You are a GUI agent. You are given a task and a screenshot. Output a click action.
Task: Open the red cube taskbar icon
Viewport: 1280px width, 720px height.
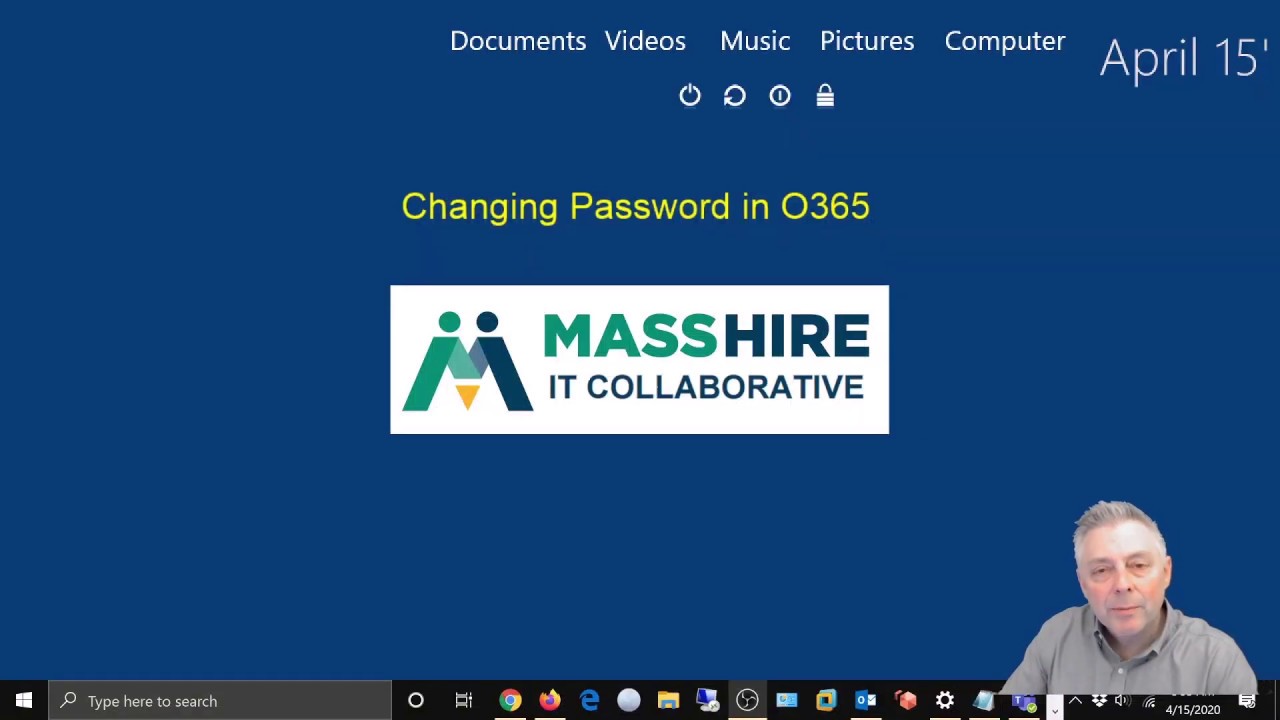coord(905,701)
